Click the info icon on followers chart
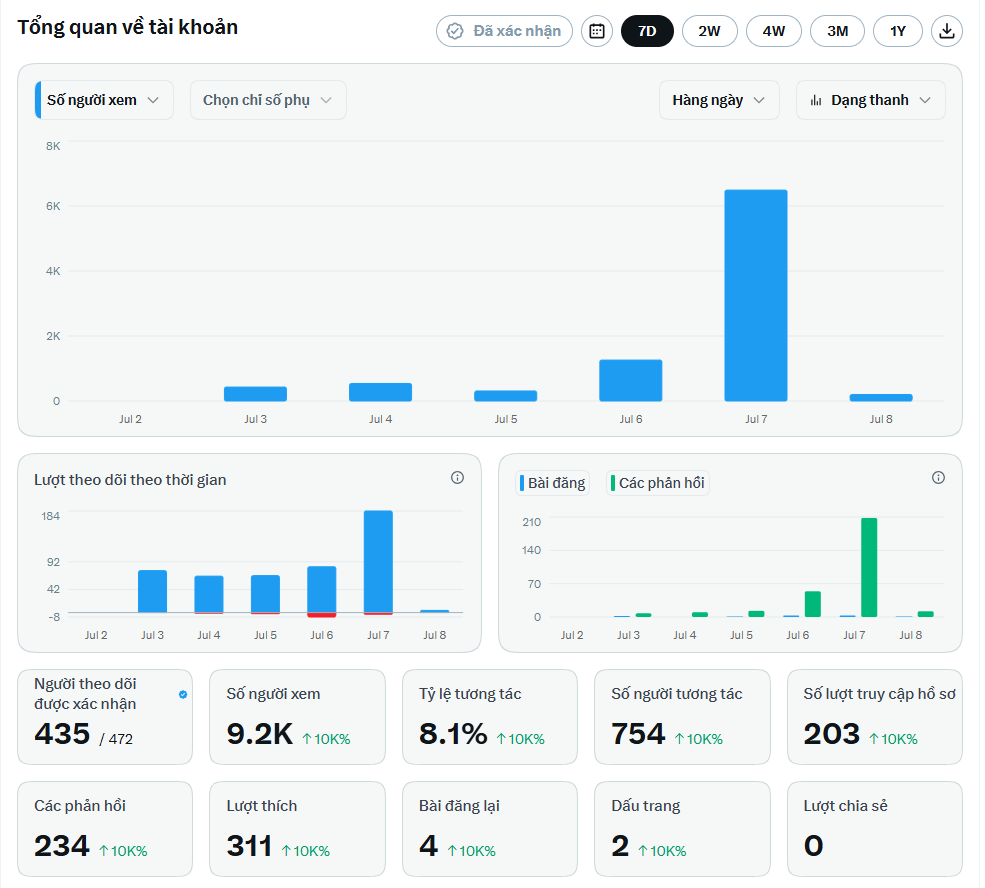Screen dimensions: 985x888 (x=457, y=478)
